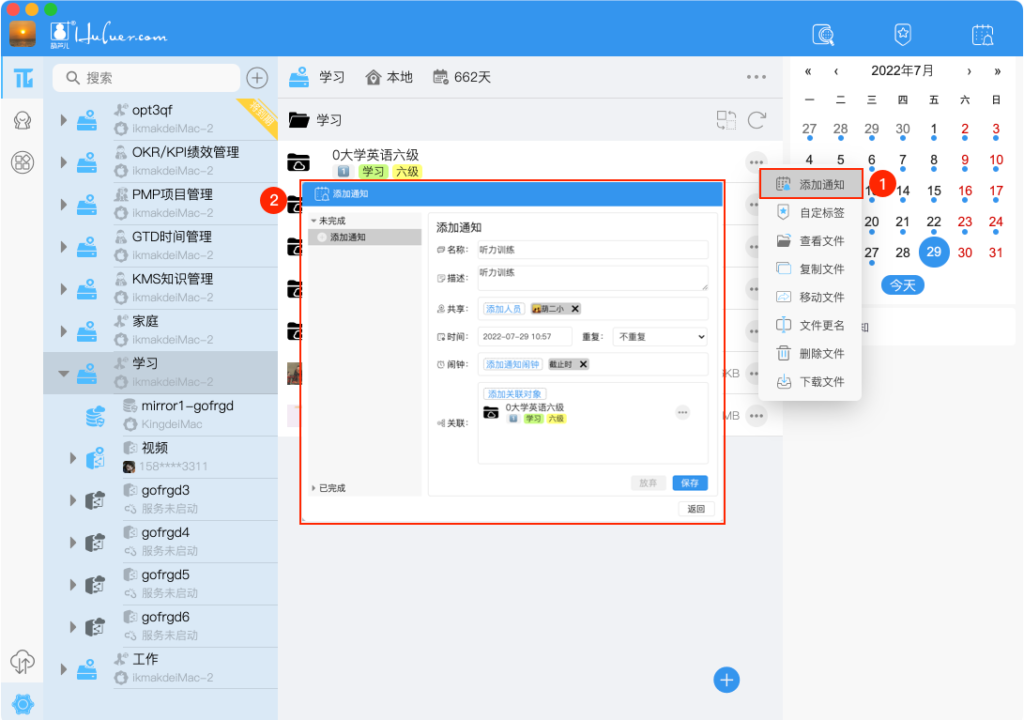Viewport: 1024px width, 720px height.
Task: Open the 重复 dropdown set to 不重复
Action: point(661,336)
